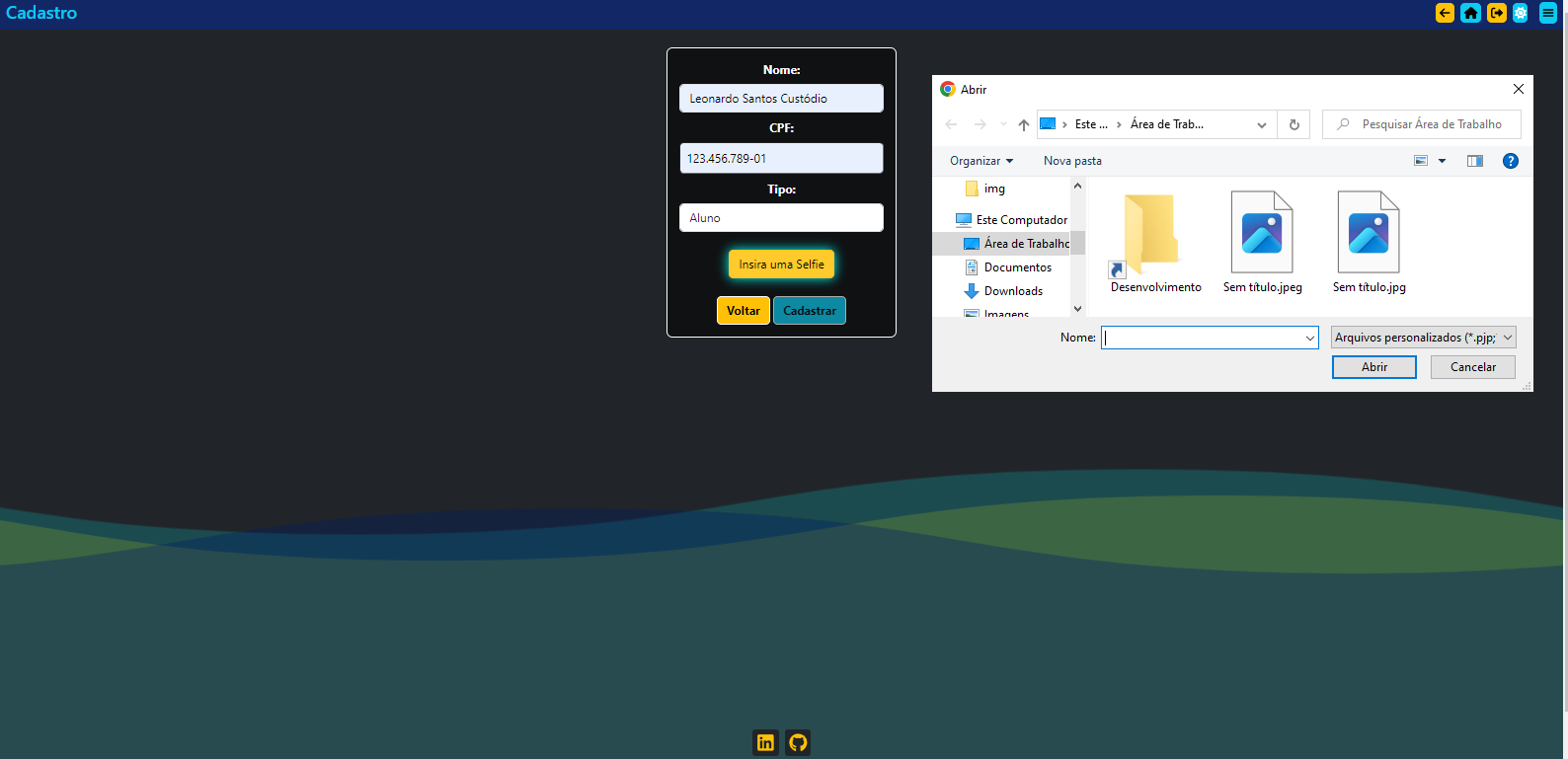This screenshot has width=1568, height=759.
Task: Go up one folder level
Action: (x=1023, y=124)
